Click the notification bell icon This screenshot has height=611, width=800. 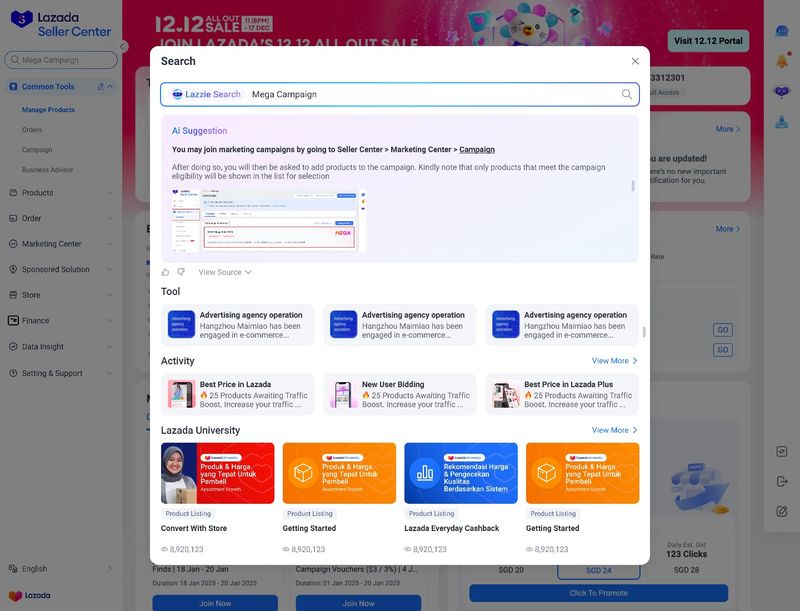pyautogui.click(x=782, y=61)
